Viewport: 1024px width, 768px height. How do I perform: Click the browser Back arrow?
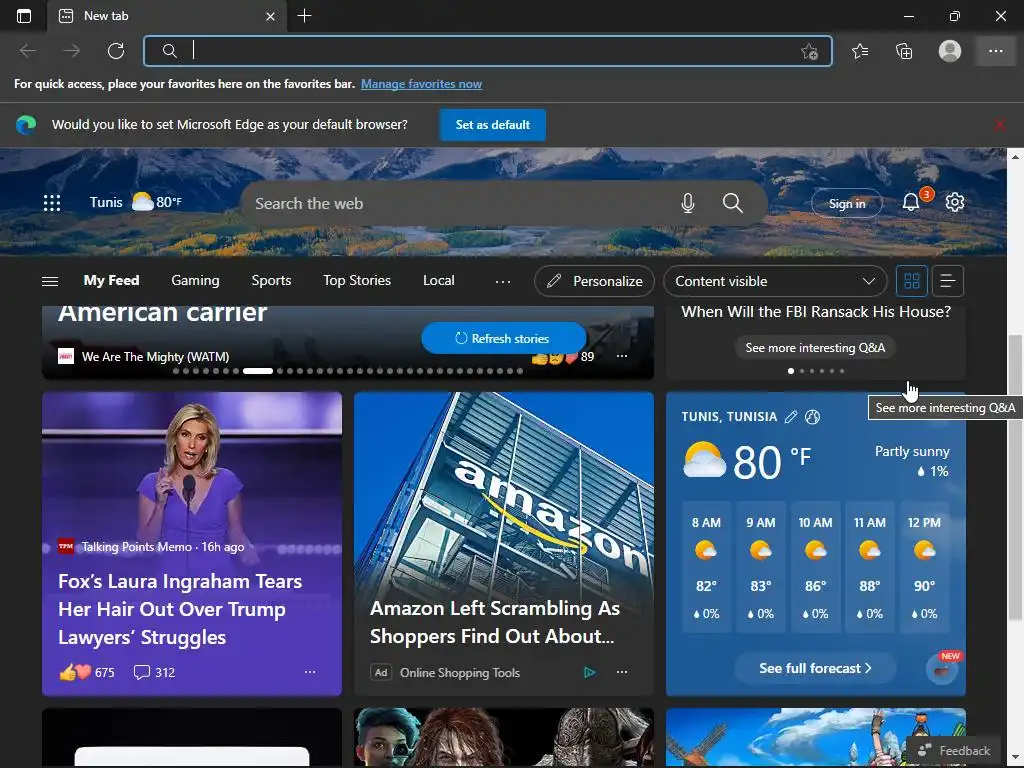point(28,51)
